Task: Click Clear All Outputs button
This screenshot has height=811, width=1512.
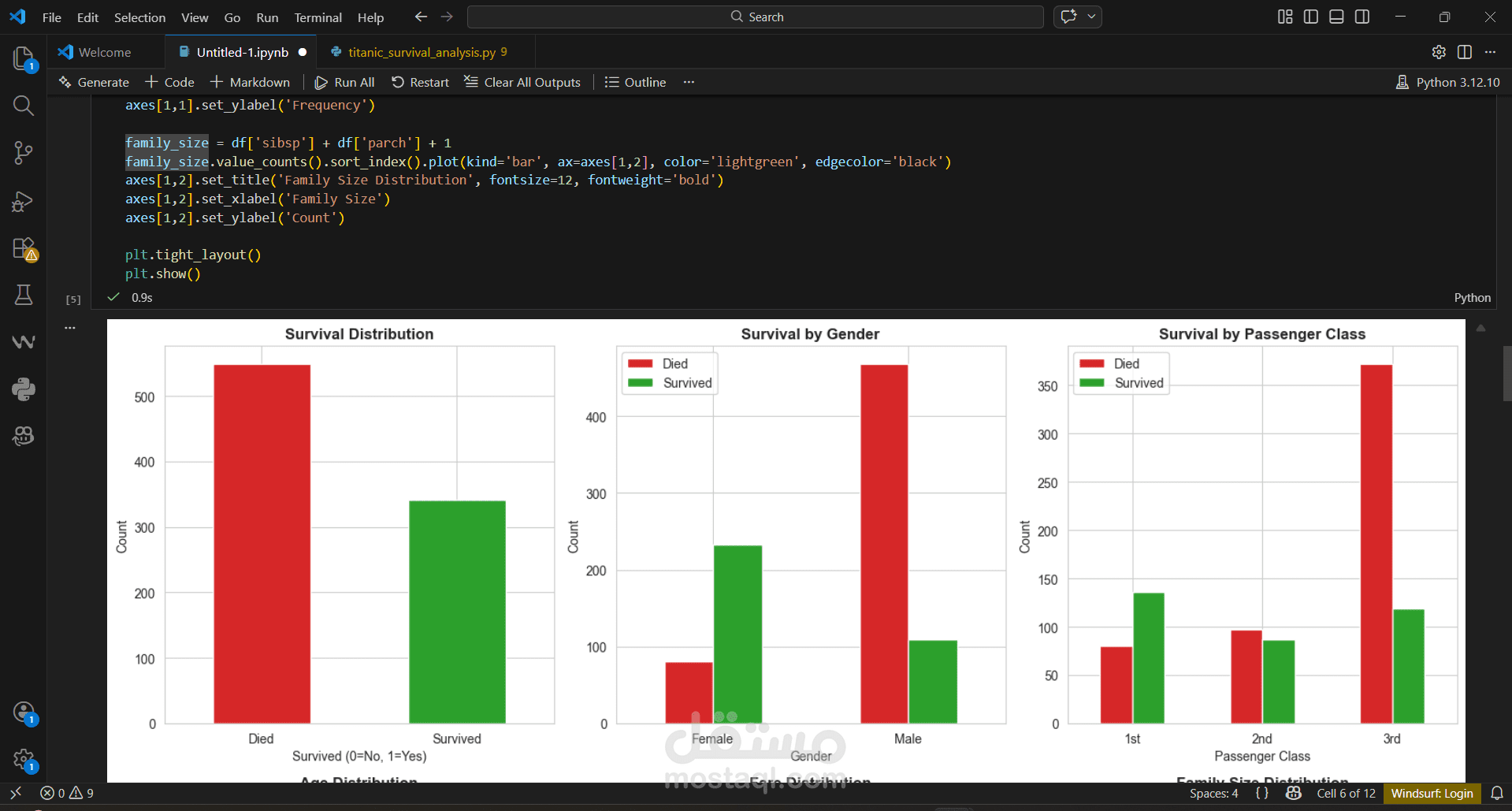Action: point(522,82)
